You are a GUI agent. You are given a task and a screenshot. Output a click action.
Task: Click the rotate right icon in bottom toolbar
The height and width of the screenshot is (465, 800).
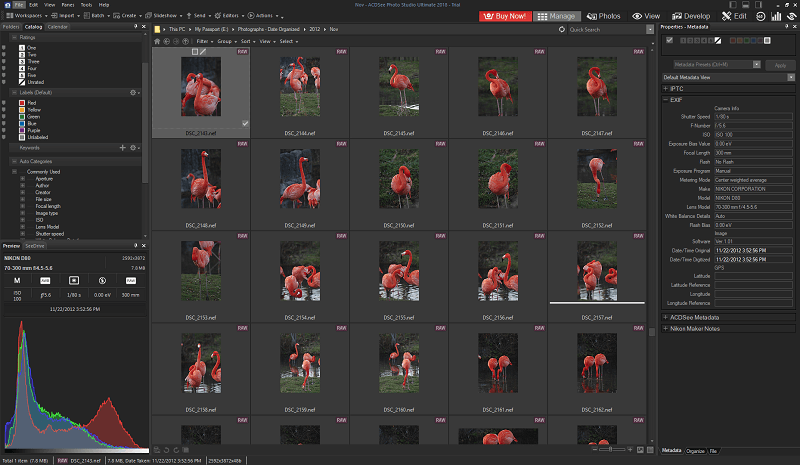click(176, 450)
